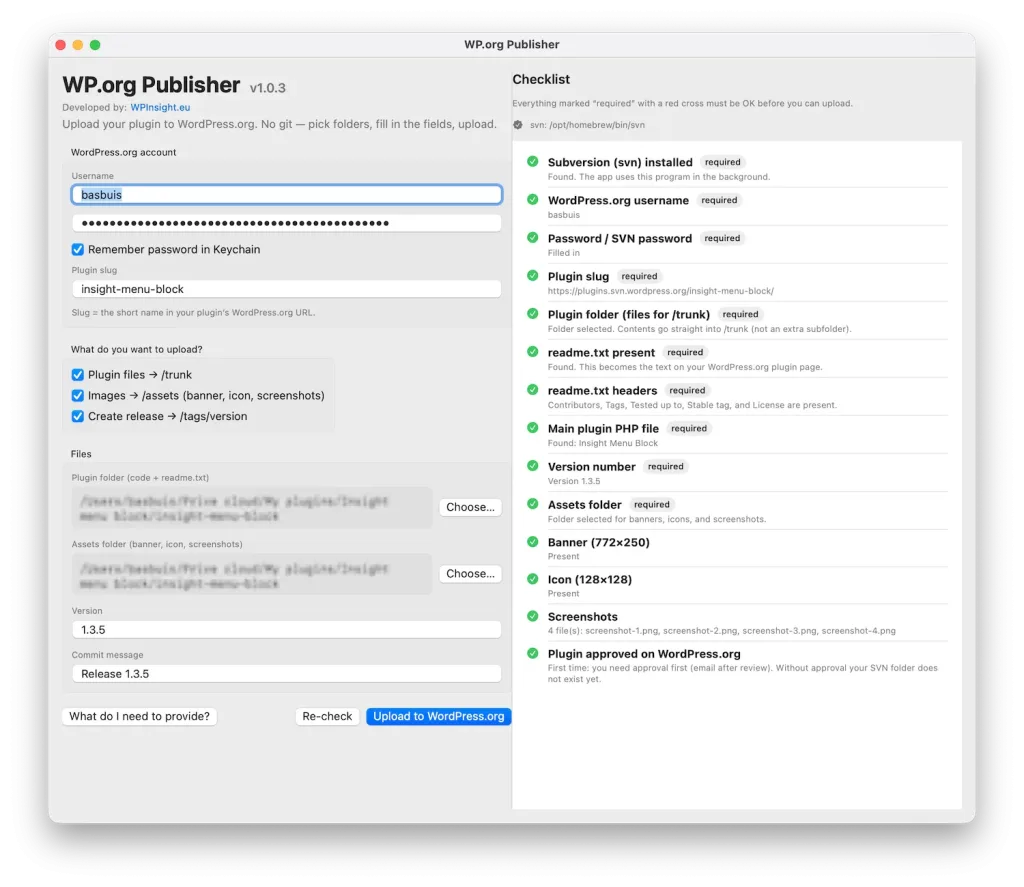1024x887 pixels.
Task: Click the 'Filled in' password status text
Action: [564, 253]
